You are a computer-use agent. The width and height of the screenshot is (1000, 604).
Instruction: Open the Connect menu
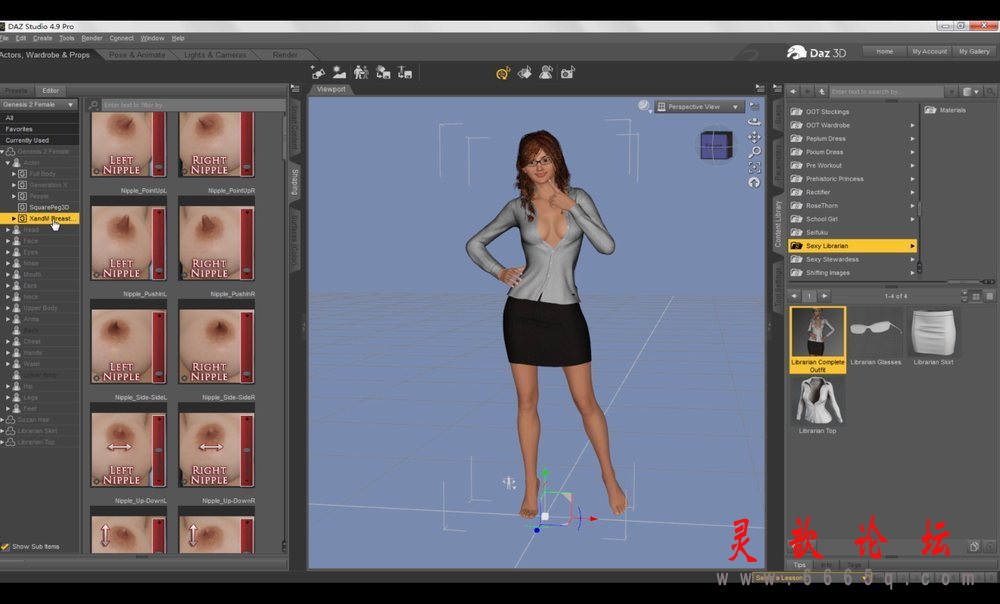point(121,38)
